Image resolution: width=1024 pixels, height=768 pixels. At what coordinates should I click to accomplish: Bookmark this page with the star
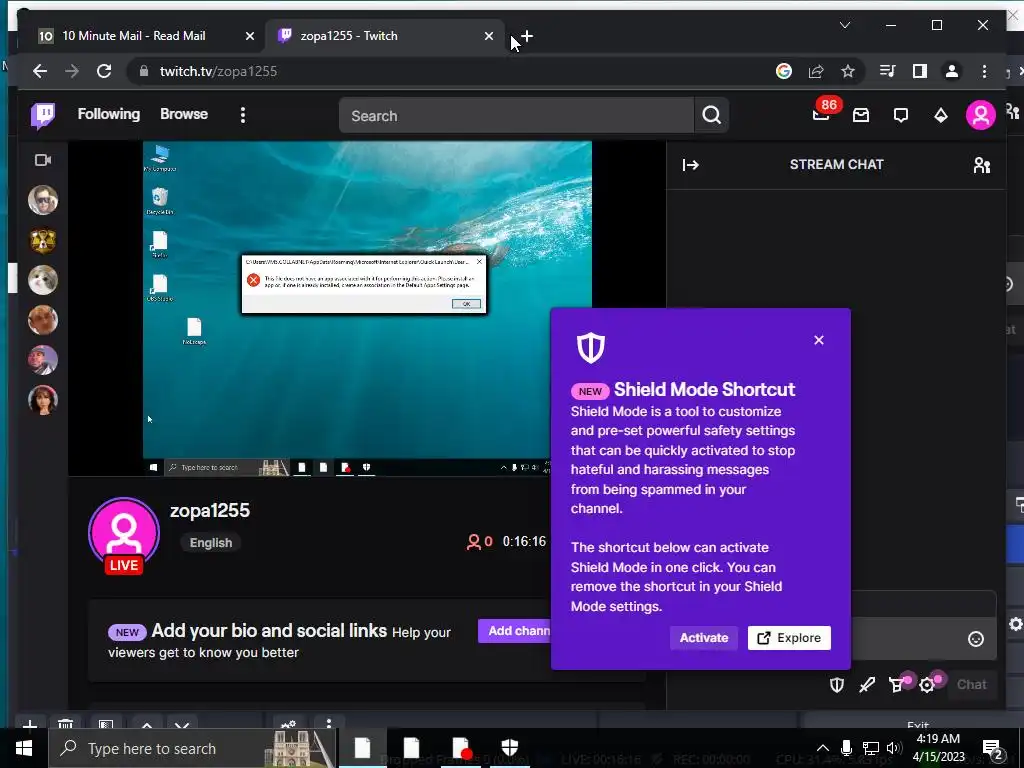tap(848, 71)
